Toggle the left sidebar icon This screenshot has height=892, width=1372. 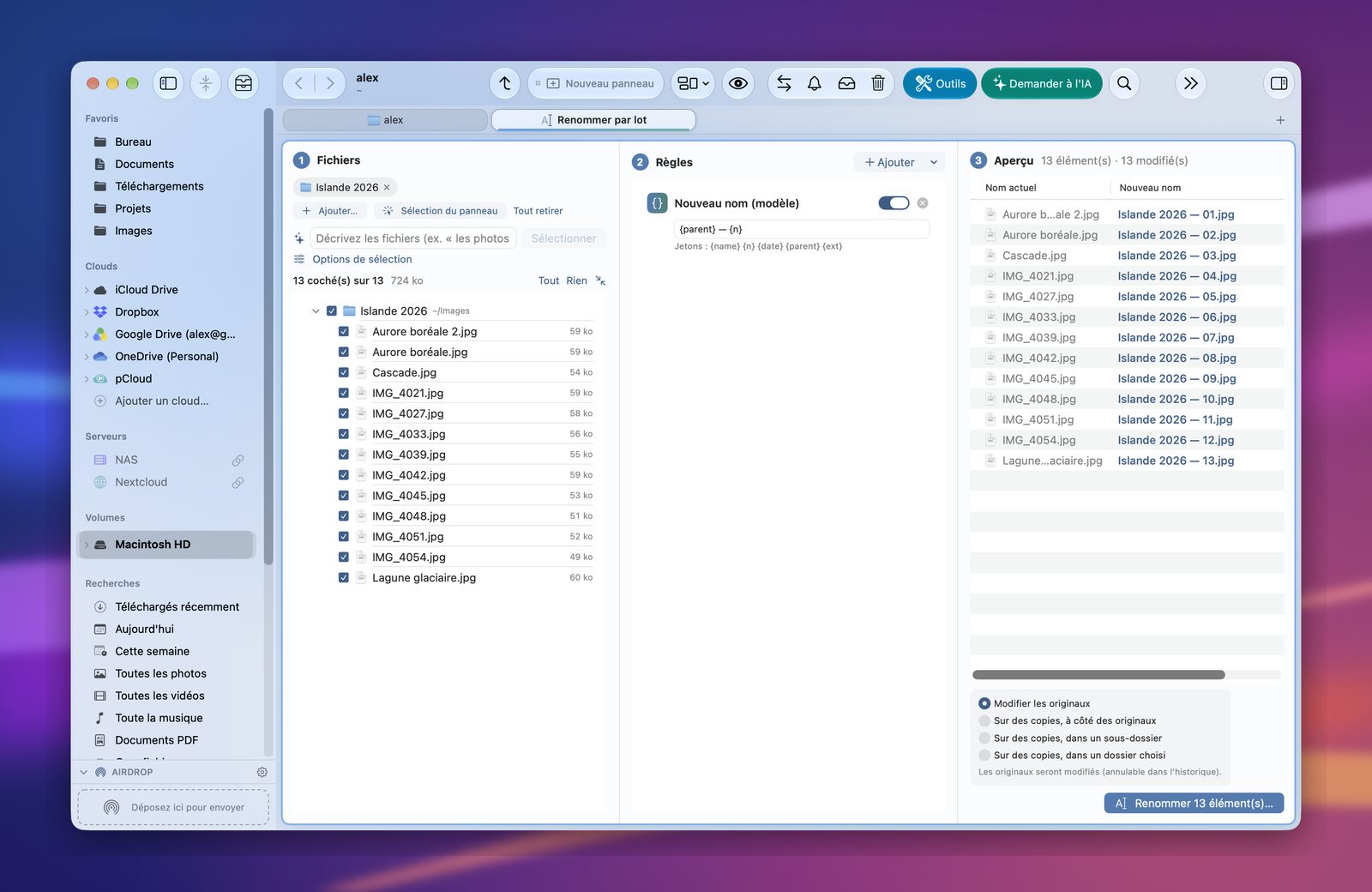[x=169, y=83]
